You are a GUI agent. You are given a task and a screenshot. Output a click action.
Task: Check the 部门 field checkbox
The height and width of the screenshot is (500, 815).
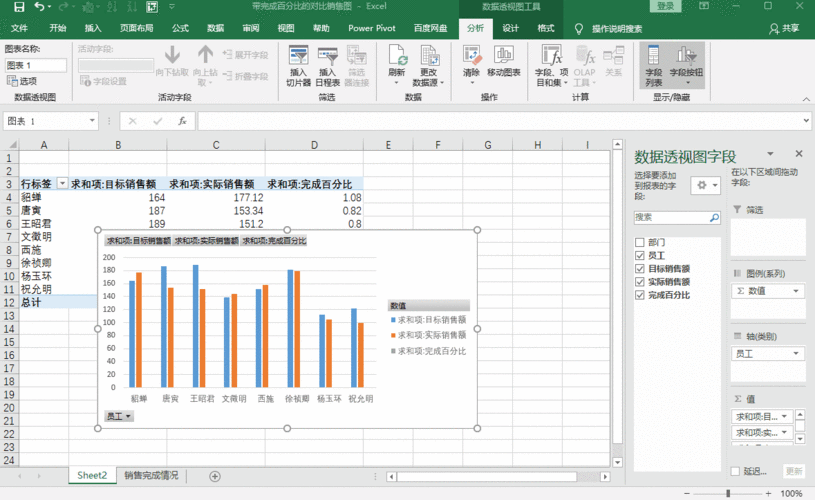(x=640, y=243)
